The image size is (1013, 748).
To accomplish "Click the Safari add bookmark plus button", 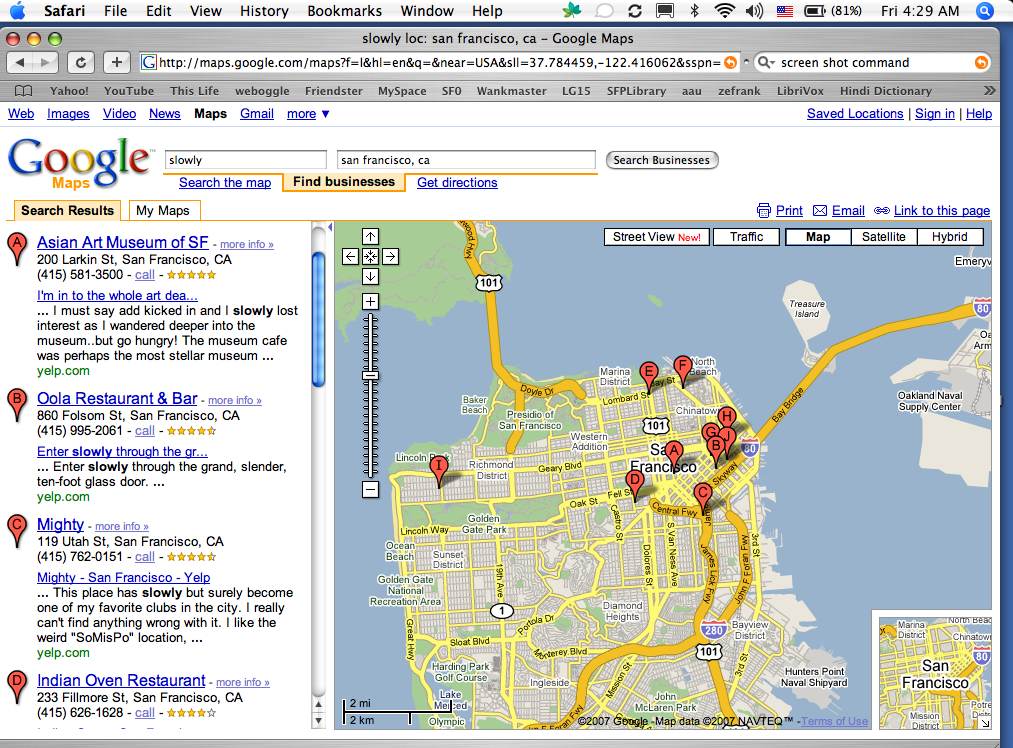I will tap(116, 63).
